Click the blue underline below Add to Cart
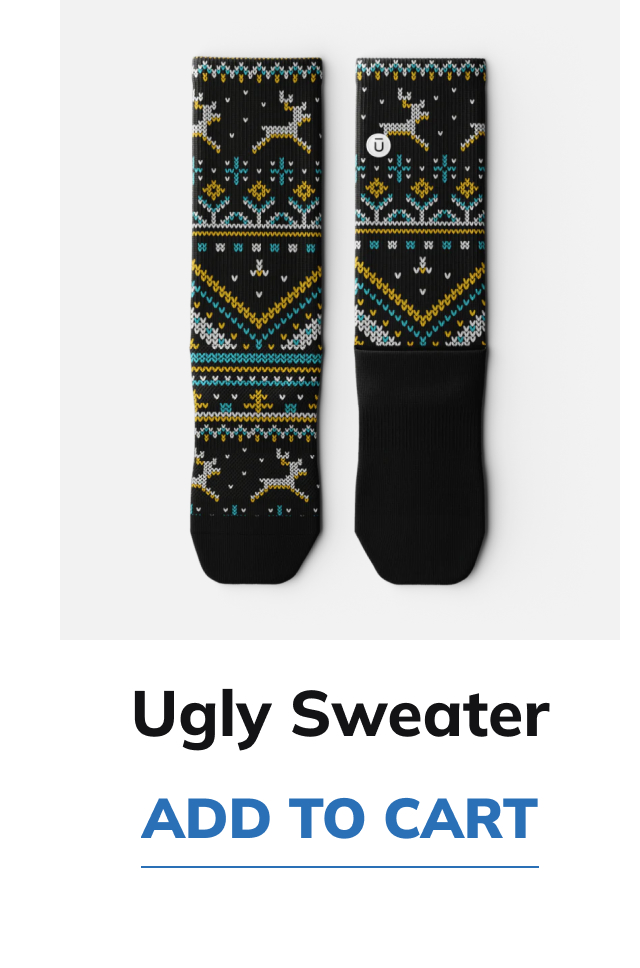The width and height of the screenshot is (640, 968). click(339, 867)
